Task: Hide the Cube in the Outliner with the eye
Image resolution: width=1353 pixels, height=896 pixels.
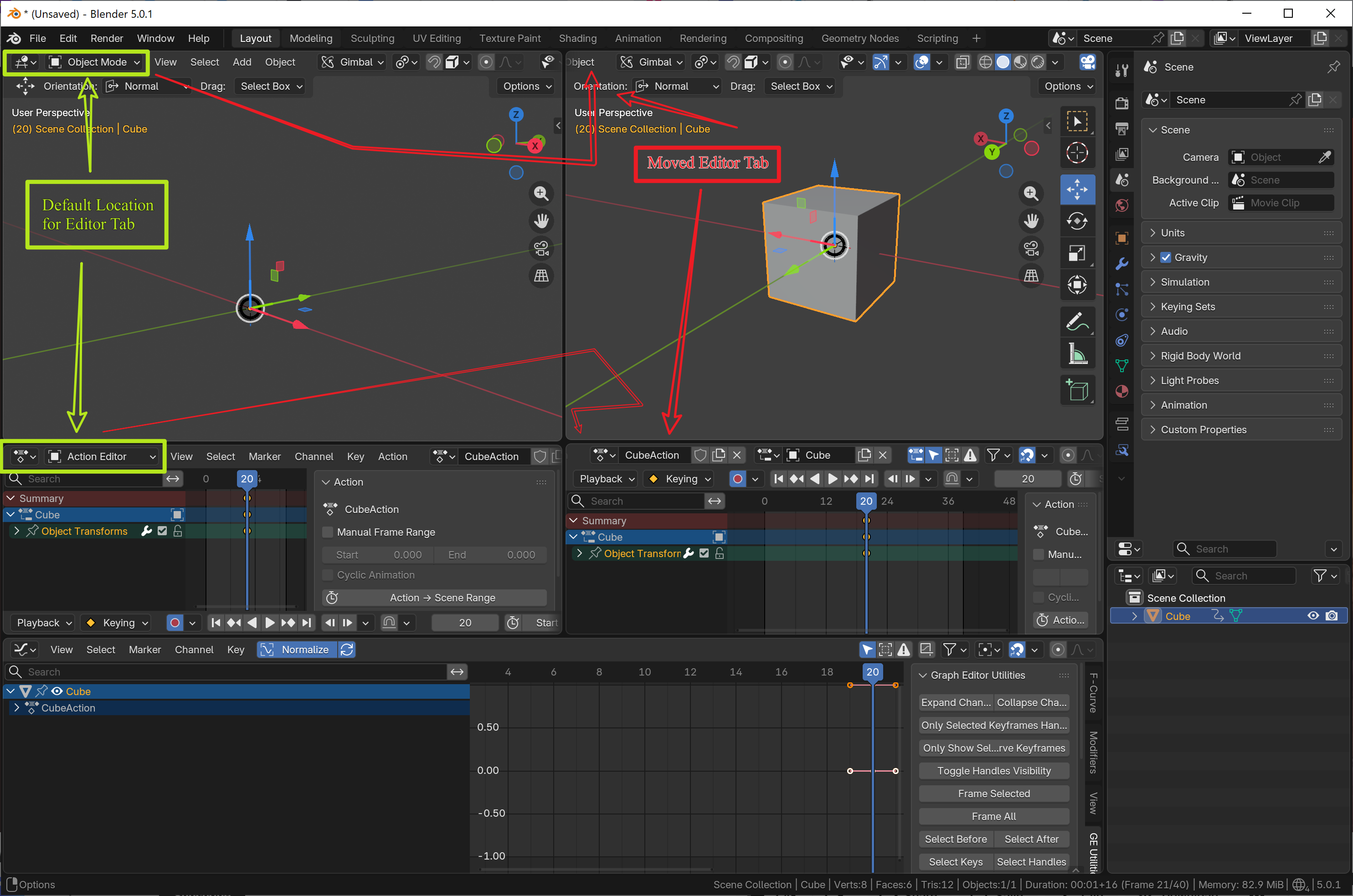Action: (x=1313, y=616)
